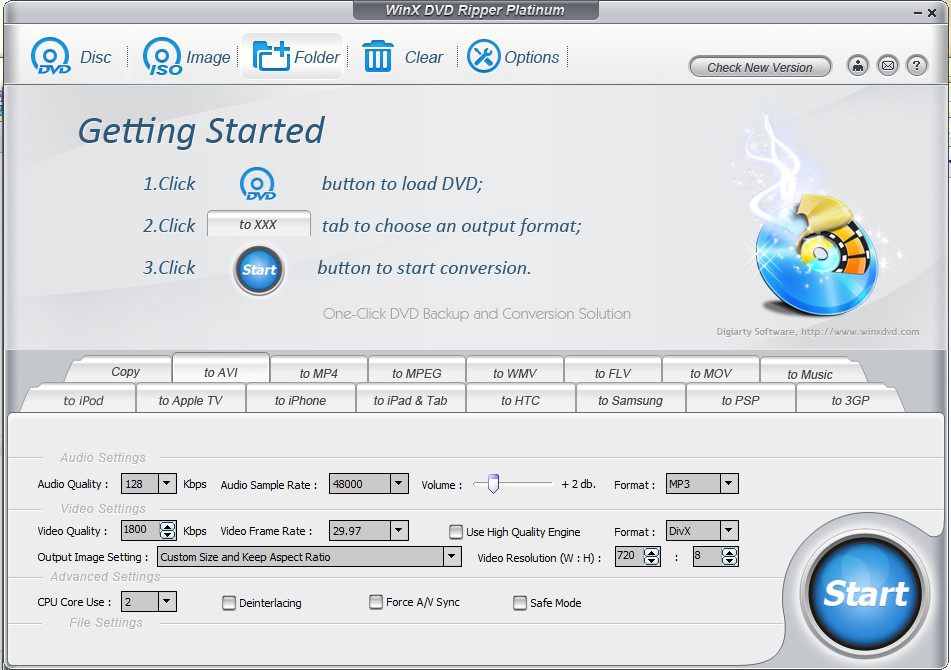Viewport: 951px width, 670px height.
Task: Click the Folder source icon
Action: coord(271,57)
